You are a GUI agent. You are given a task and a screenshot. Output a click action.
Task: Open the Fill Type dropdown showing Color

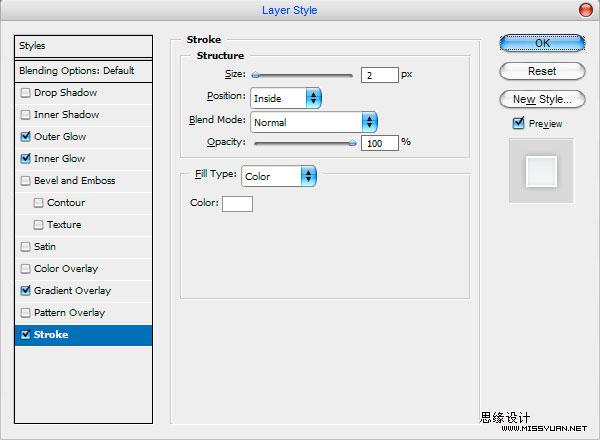click(279, 176)
